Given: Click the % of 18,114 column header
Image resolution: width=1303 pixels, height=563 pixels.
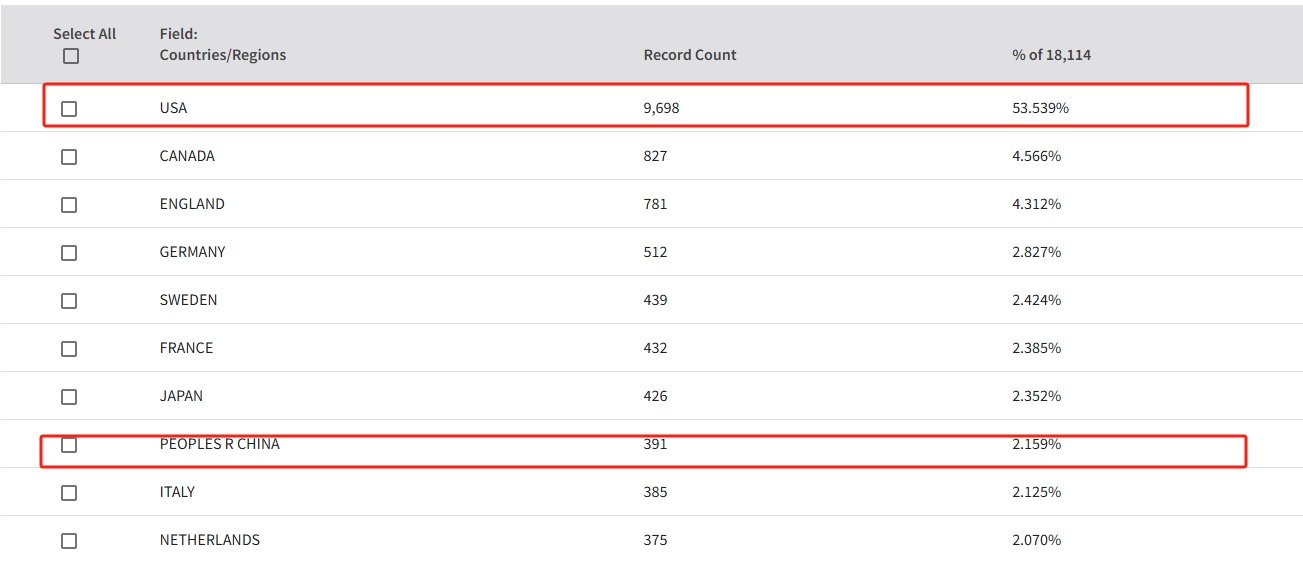Looking at the screenshot, I should [x=1051, y=55].
